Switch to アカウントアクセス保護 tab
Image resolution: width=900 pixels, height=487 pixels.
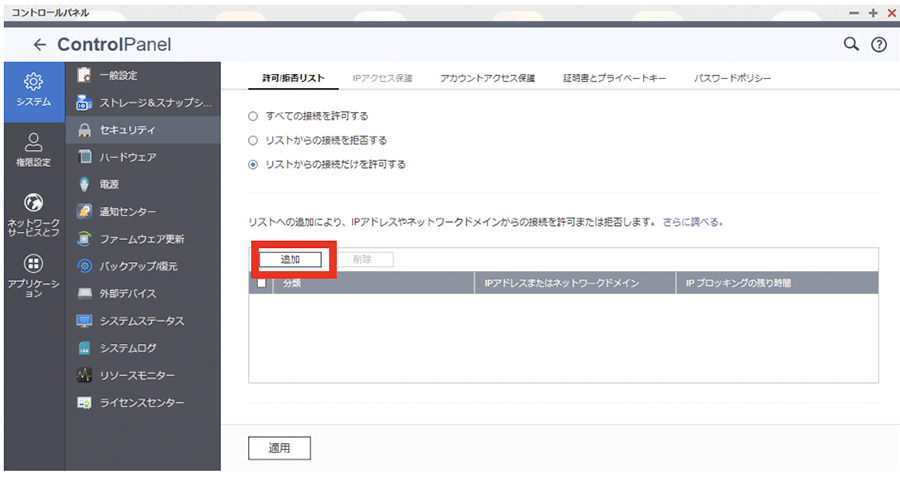point(487,78)
